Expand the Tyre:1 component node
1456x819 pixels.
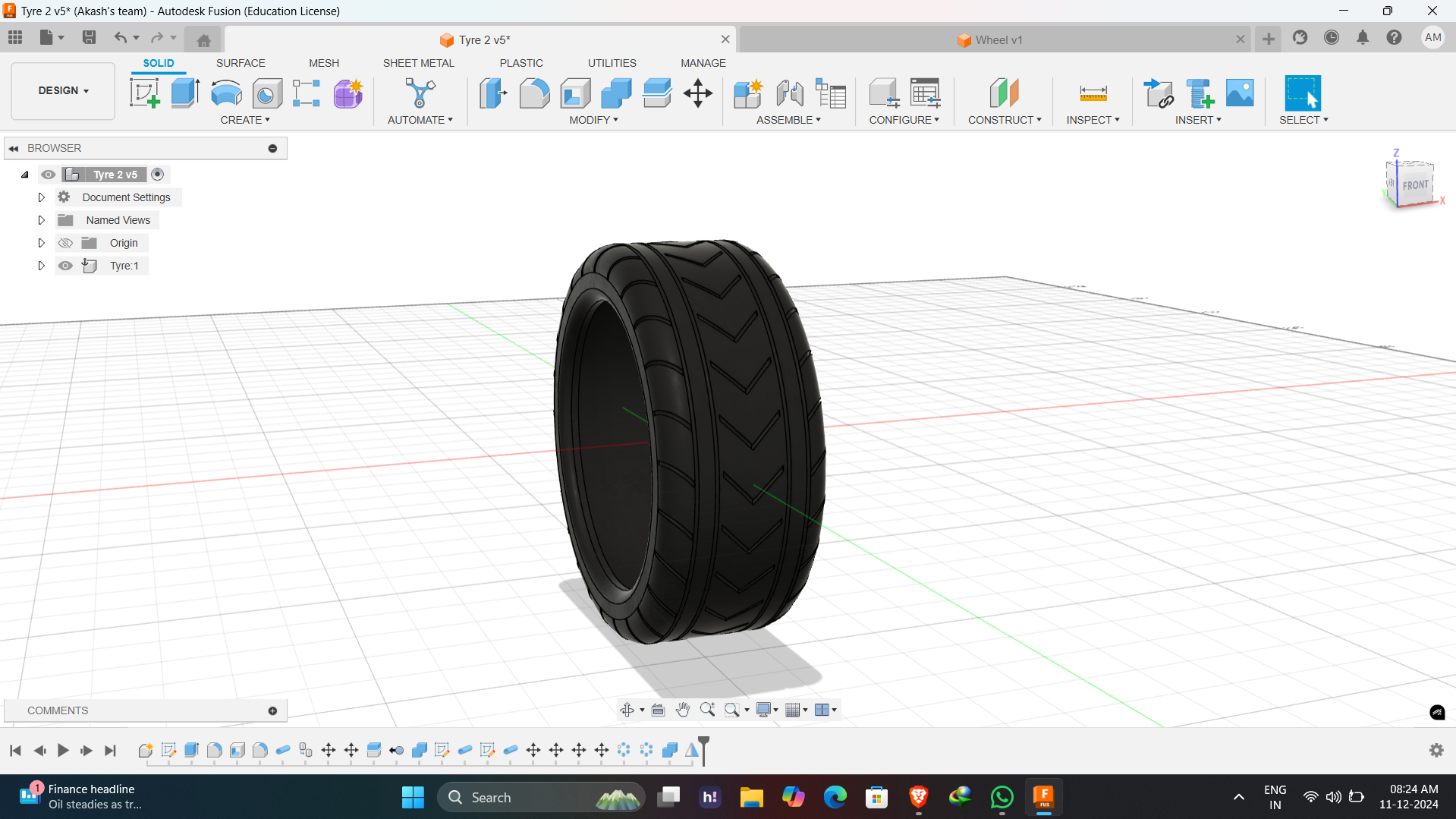[x=42, y=266]
